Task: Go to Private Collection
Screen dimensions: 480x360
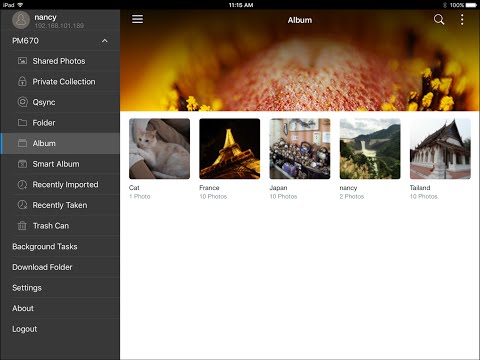Action: tap(60, 82)
